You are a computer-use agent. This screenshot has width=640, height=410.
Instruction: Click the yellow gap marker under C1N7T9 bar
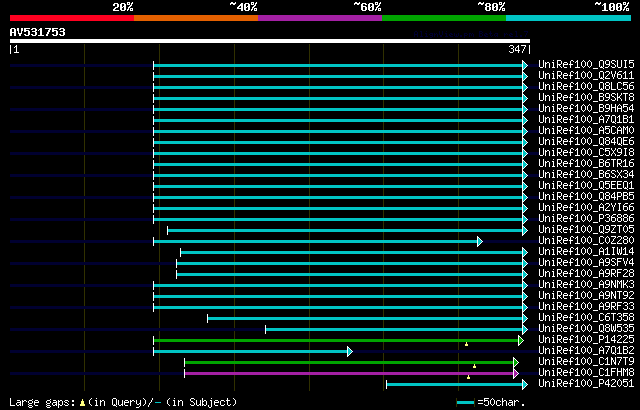[474, 366]
